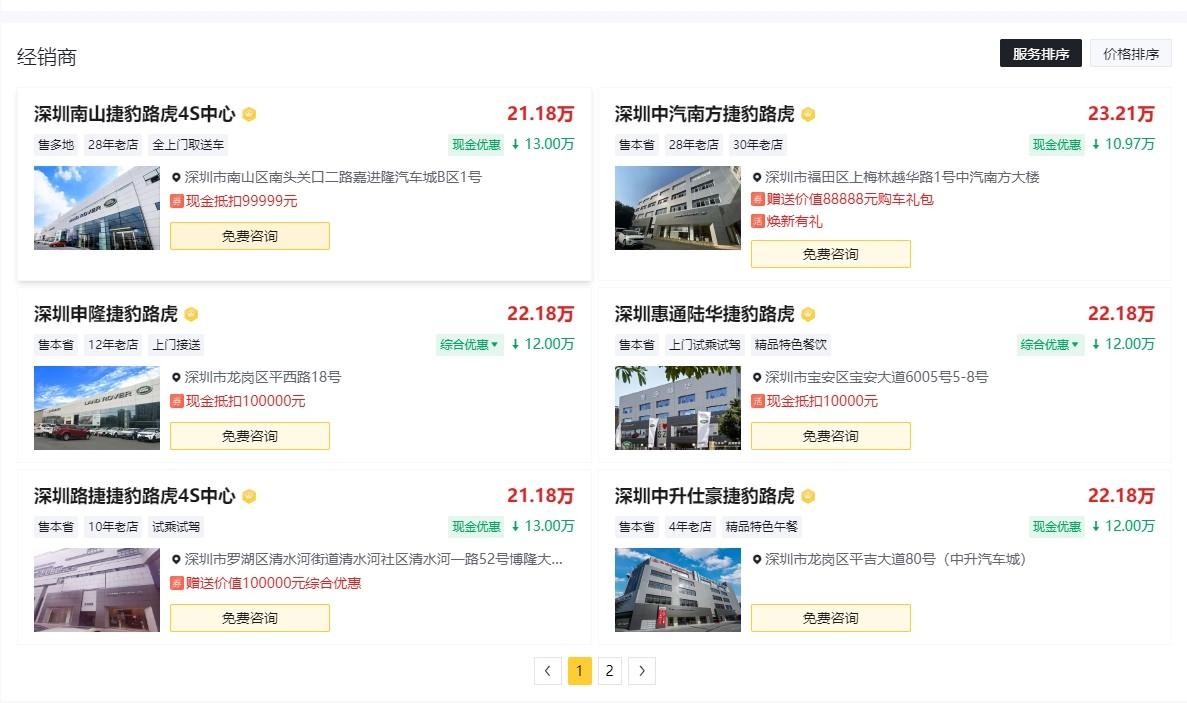This screenshot has height=703, width=1187.
Task: Click verified badge beside 深圳申隆捷豹路虎
Action: [191, 315]
